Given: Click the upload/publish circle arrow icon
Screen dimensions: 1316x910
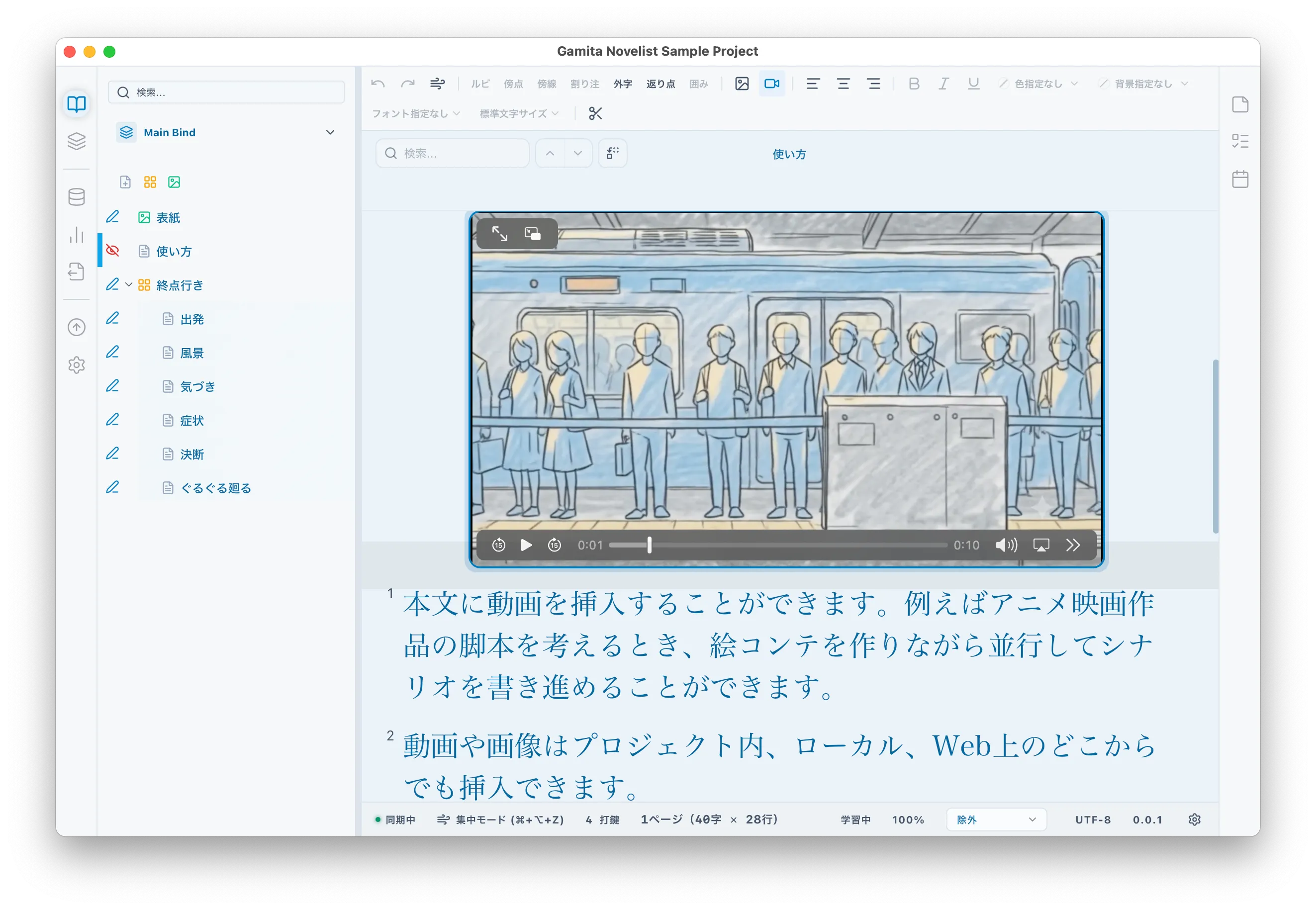Looking at the screenshot, I should coord(77,327).
